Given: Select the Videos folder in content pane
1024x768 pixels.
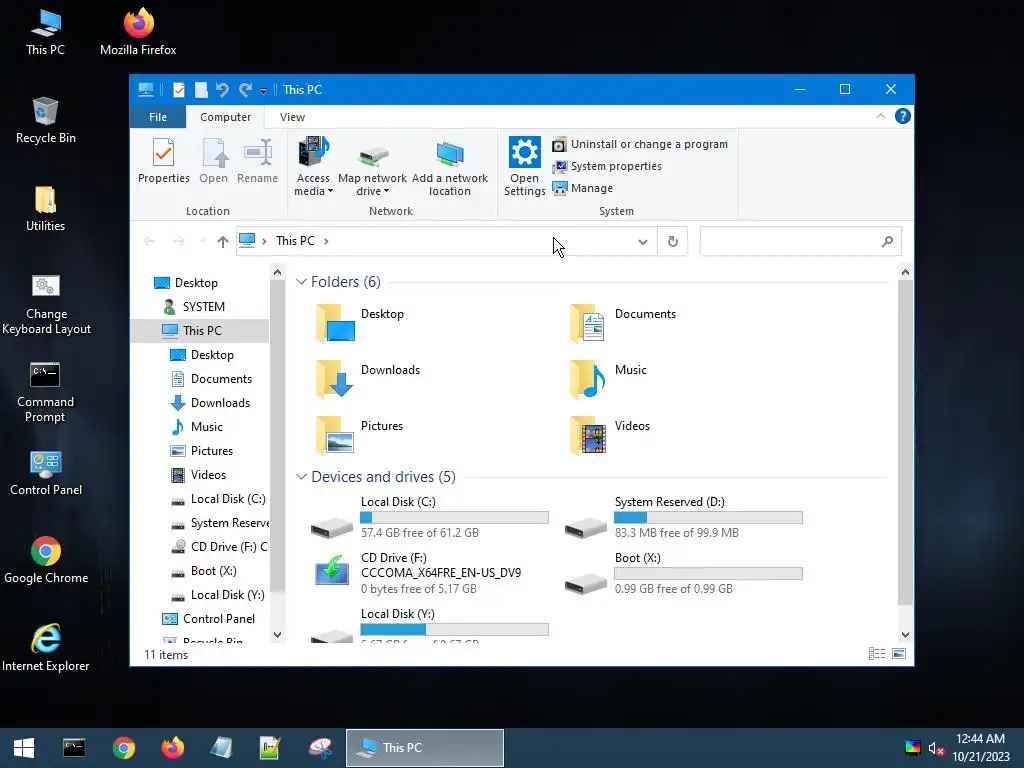Looking at the screenshot, I should (x=609, y=435).
